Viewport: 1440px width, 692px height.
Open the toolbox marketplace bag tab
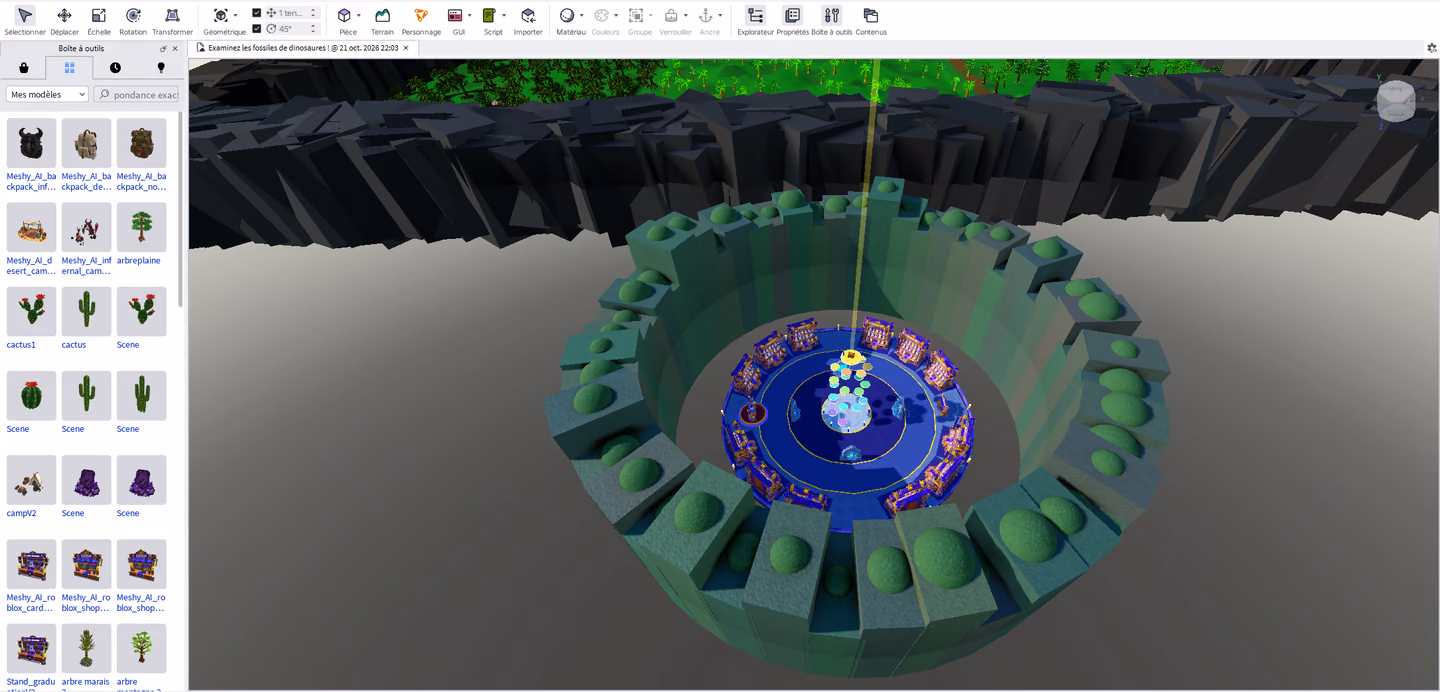(x=24, y=68)
